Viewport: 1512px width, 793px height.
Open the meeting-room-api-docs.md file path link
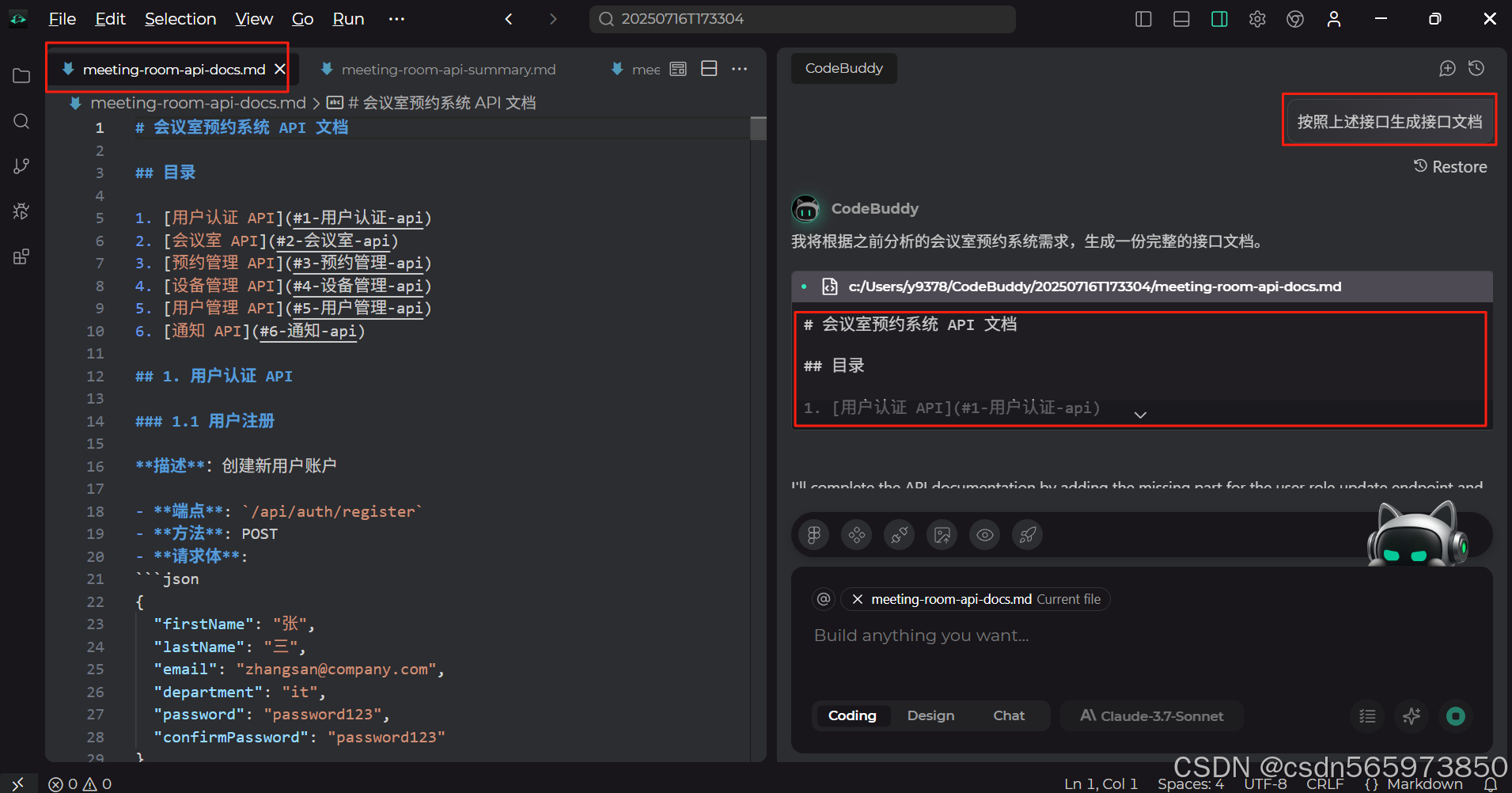[x=1094, y=286]
